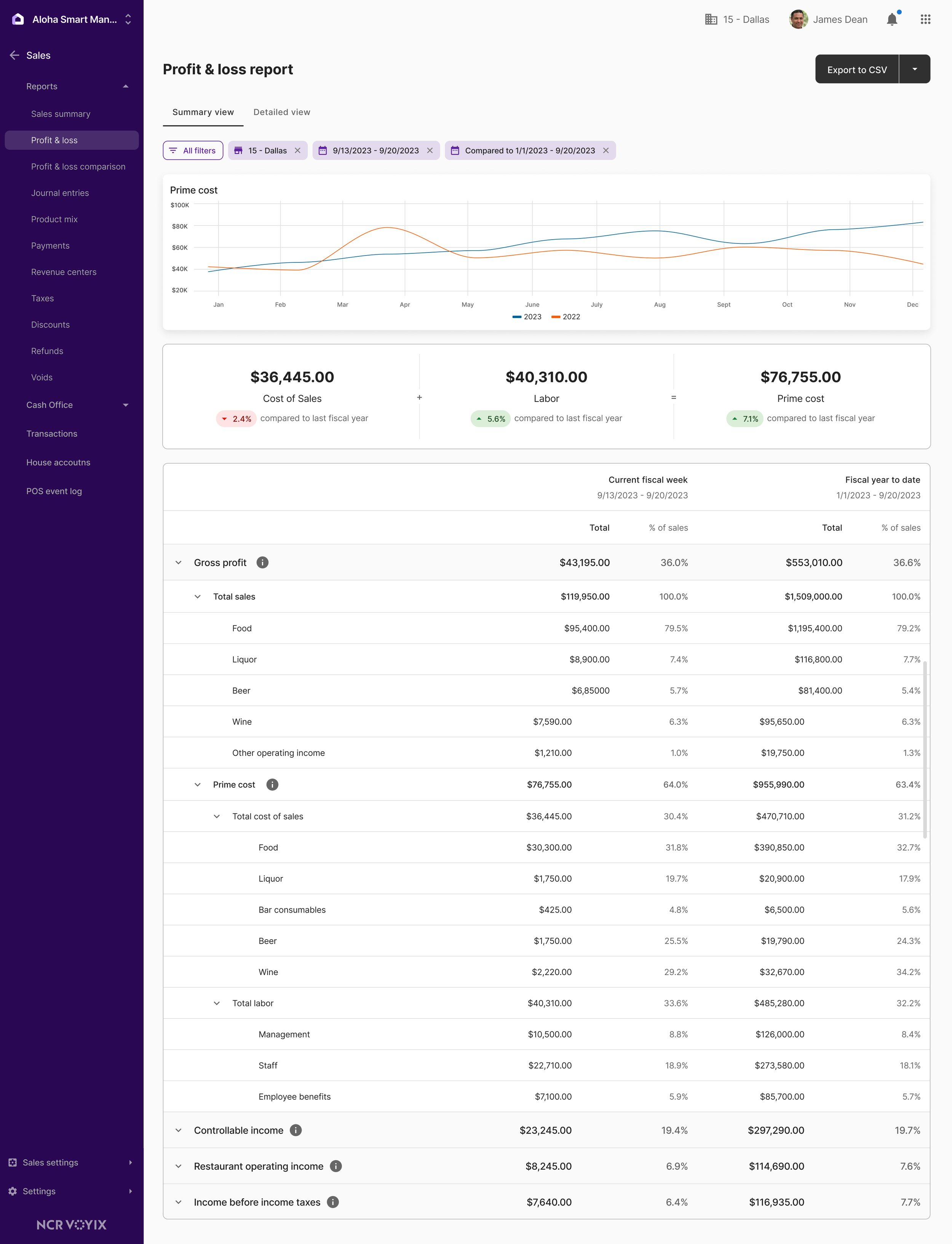Click the notifications bell icon

pos(891,19)
